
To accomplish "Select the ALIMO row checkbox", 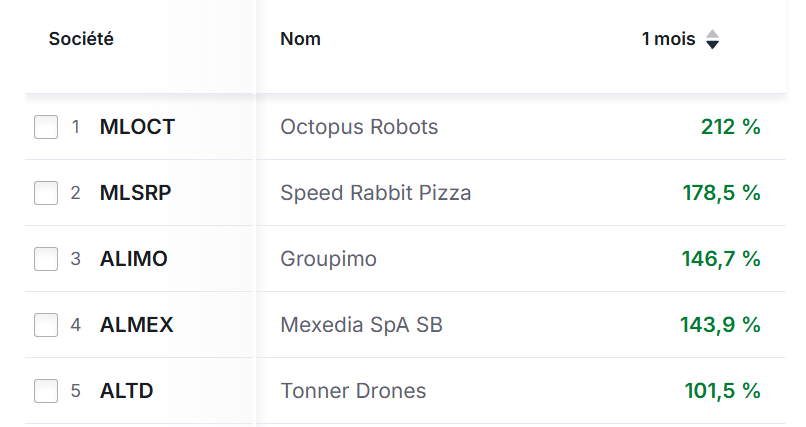I will click(46, 259).
